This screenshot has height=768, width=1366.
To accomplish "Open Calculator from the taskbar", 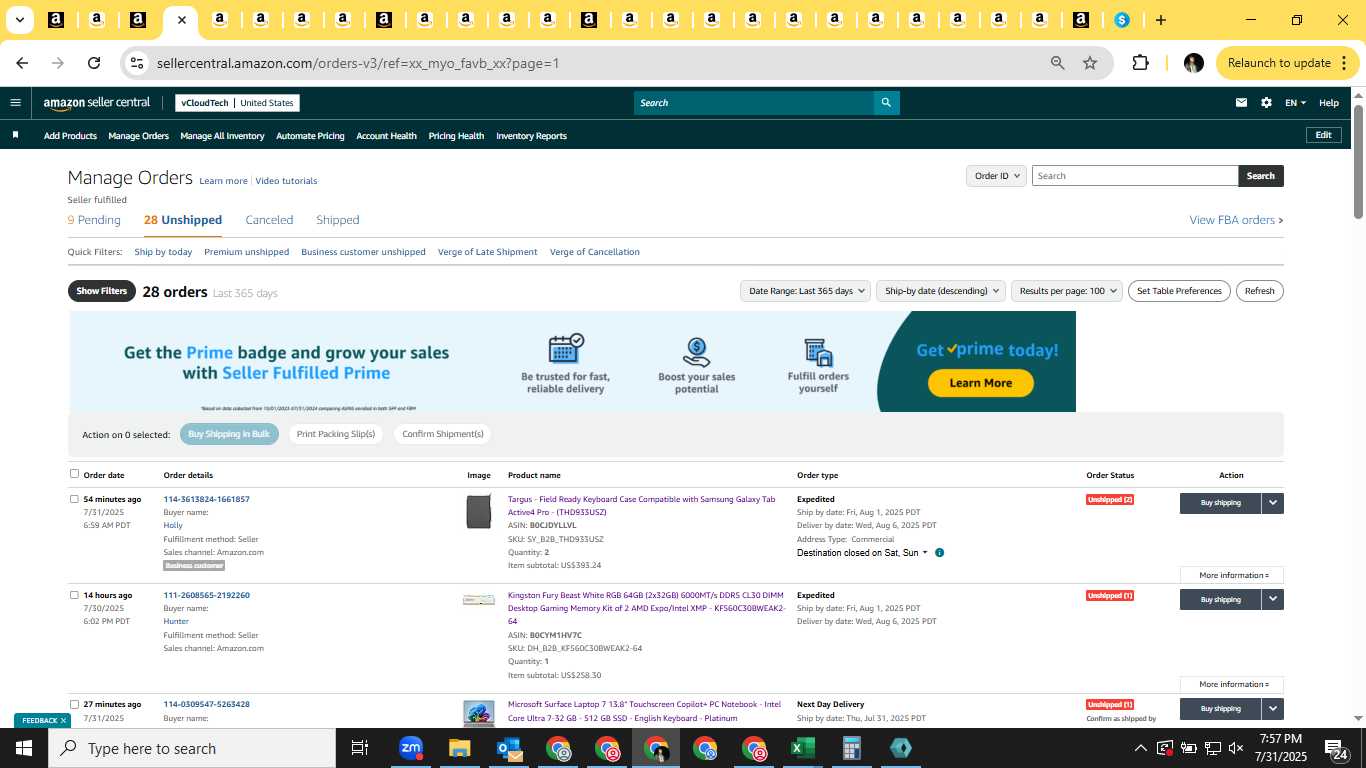I will [852, 748].
